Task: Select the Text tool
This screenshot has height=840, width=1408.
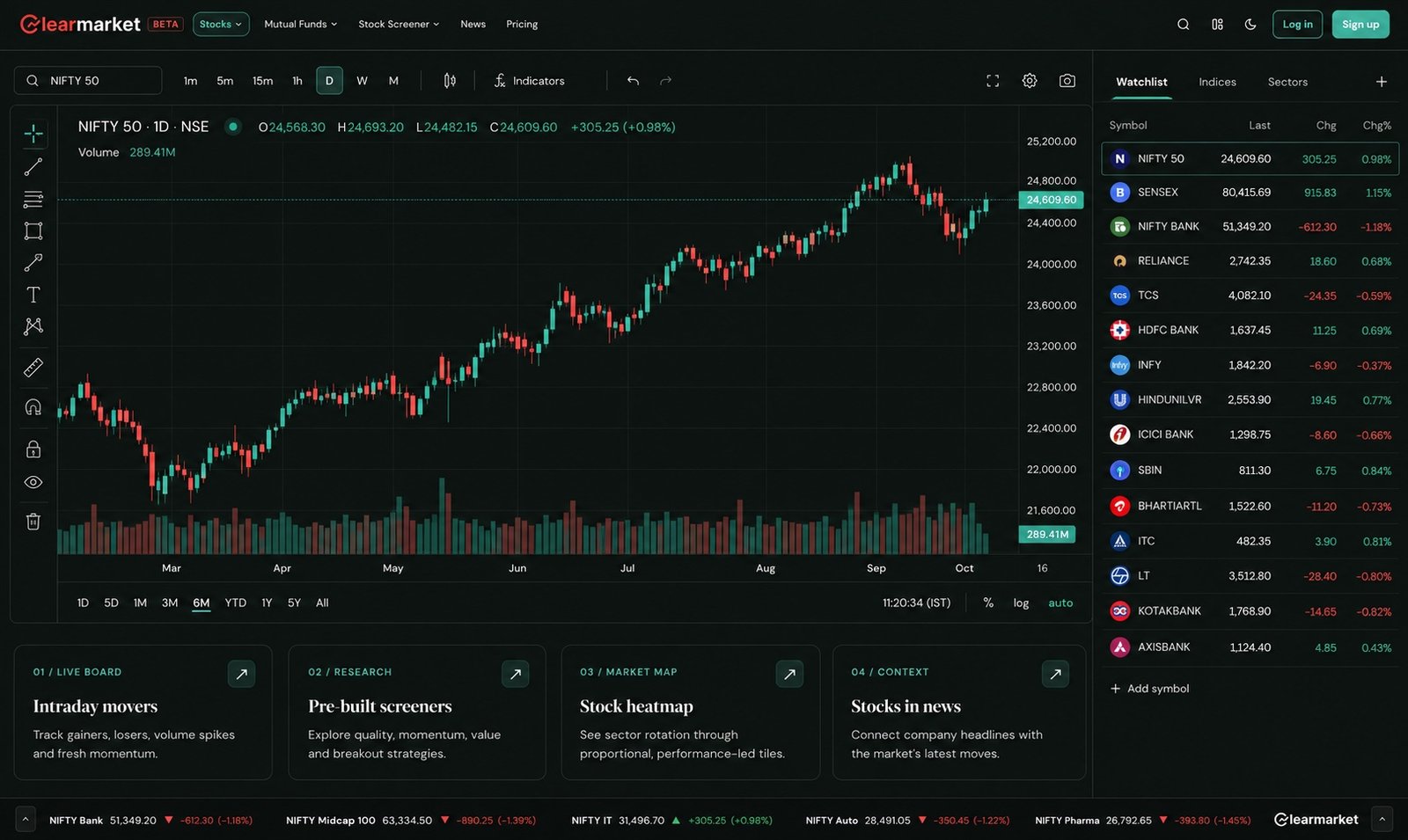Action: (33, 295)
